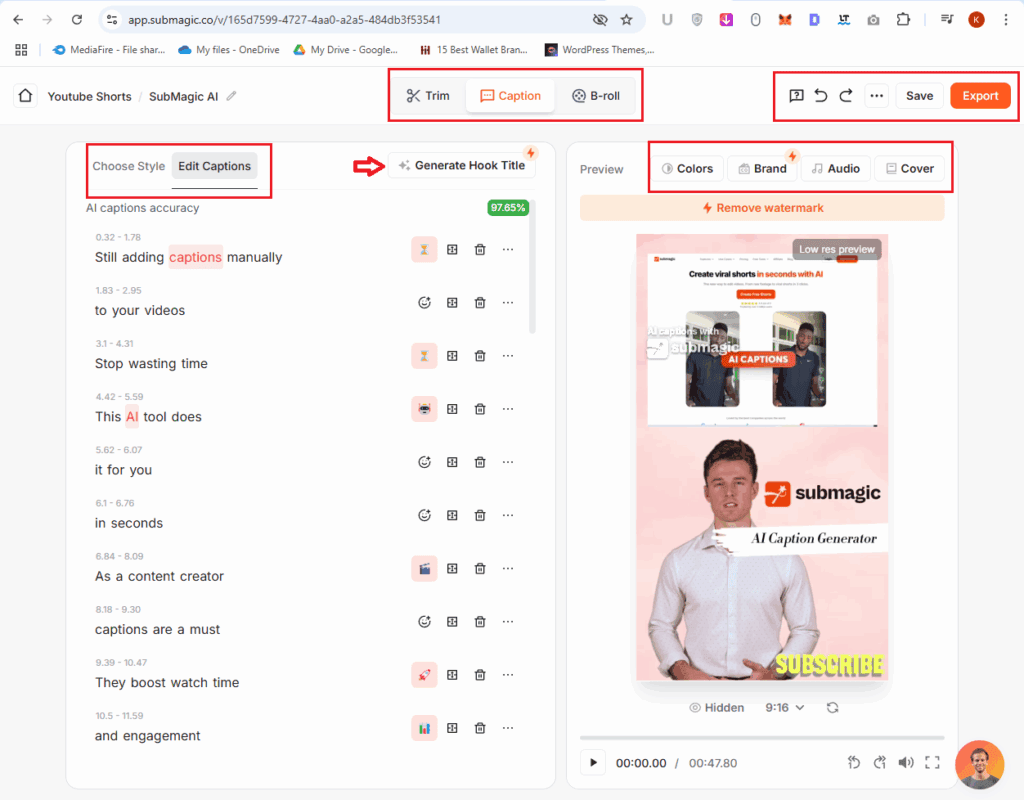Add emoji to 'to your videos' caption

424,302
